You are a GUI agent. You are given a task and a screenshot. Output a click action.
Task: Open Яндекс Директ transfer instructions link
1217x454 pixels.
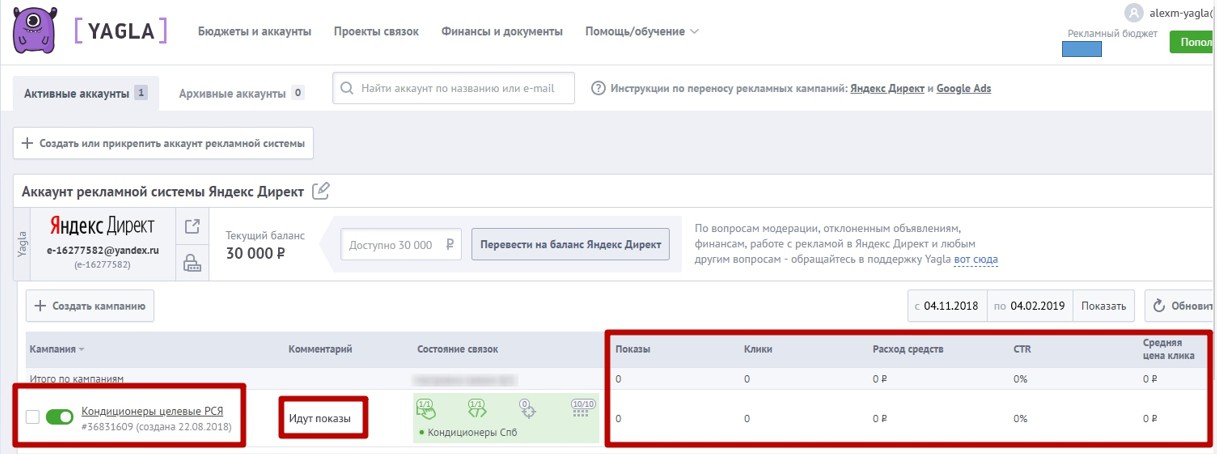coord(887,89)
